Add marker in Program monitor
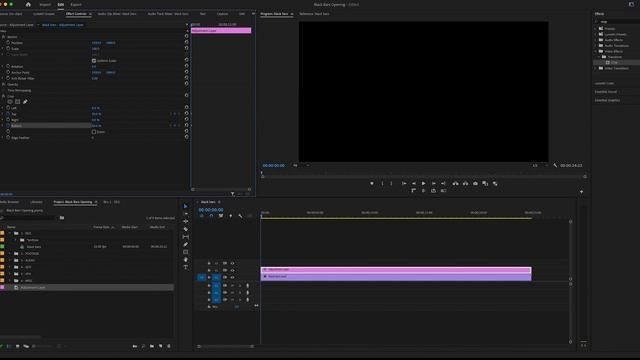This screenshot has height=360, width=640. [x=371, y=184]
